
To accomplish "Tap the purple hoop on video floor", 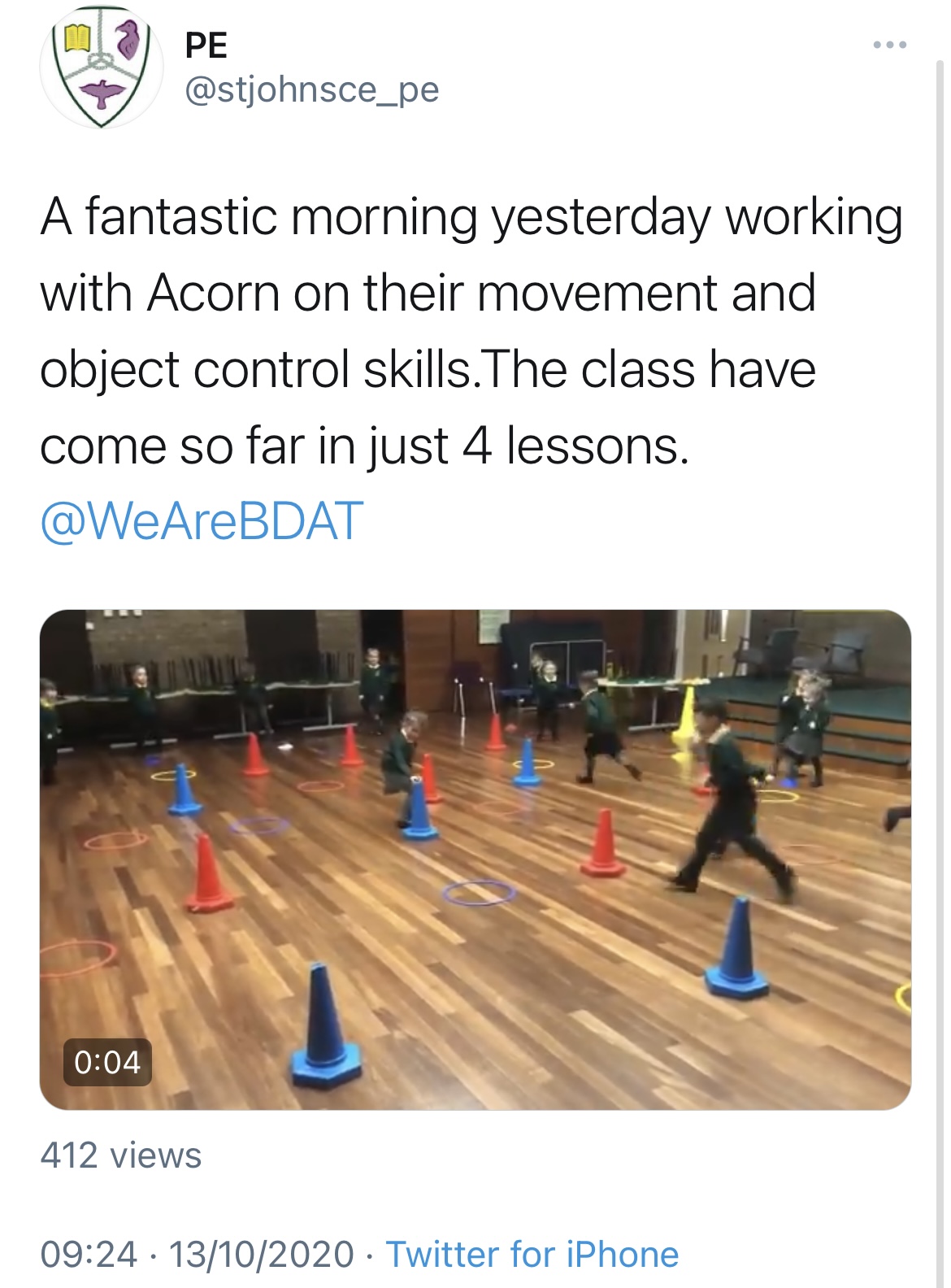I will pos(480,892).
